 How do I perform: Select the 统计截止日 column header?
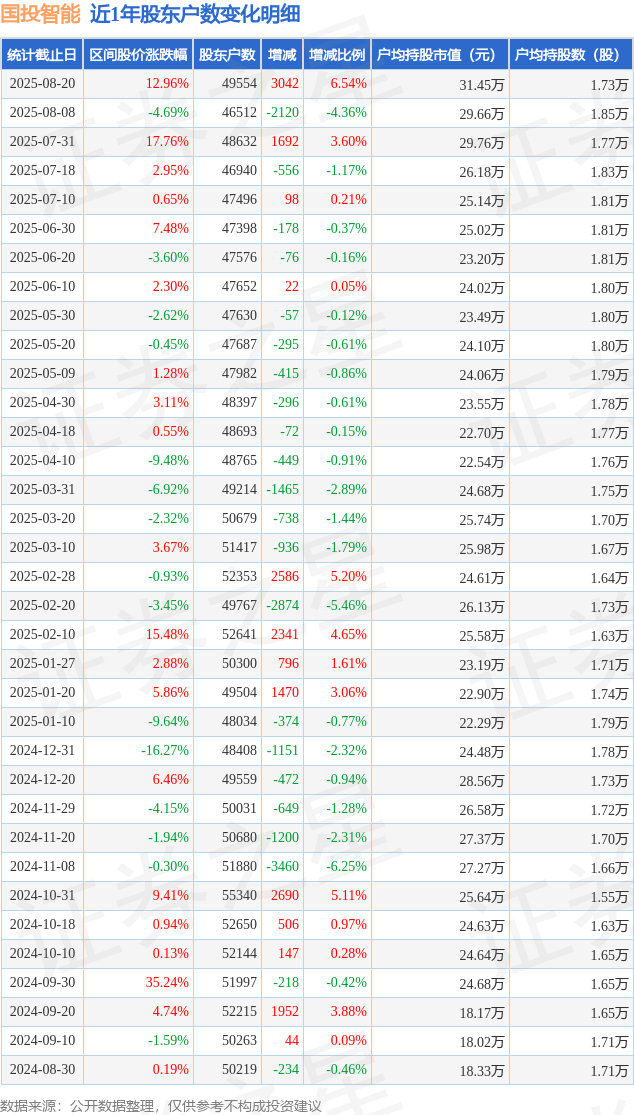[x=41, y=55]
